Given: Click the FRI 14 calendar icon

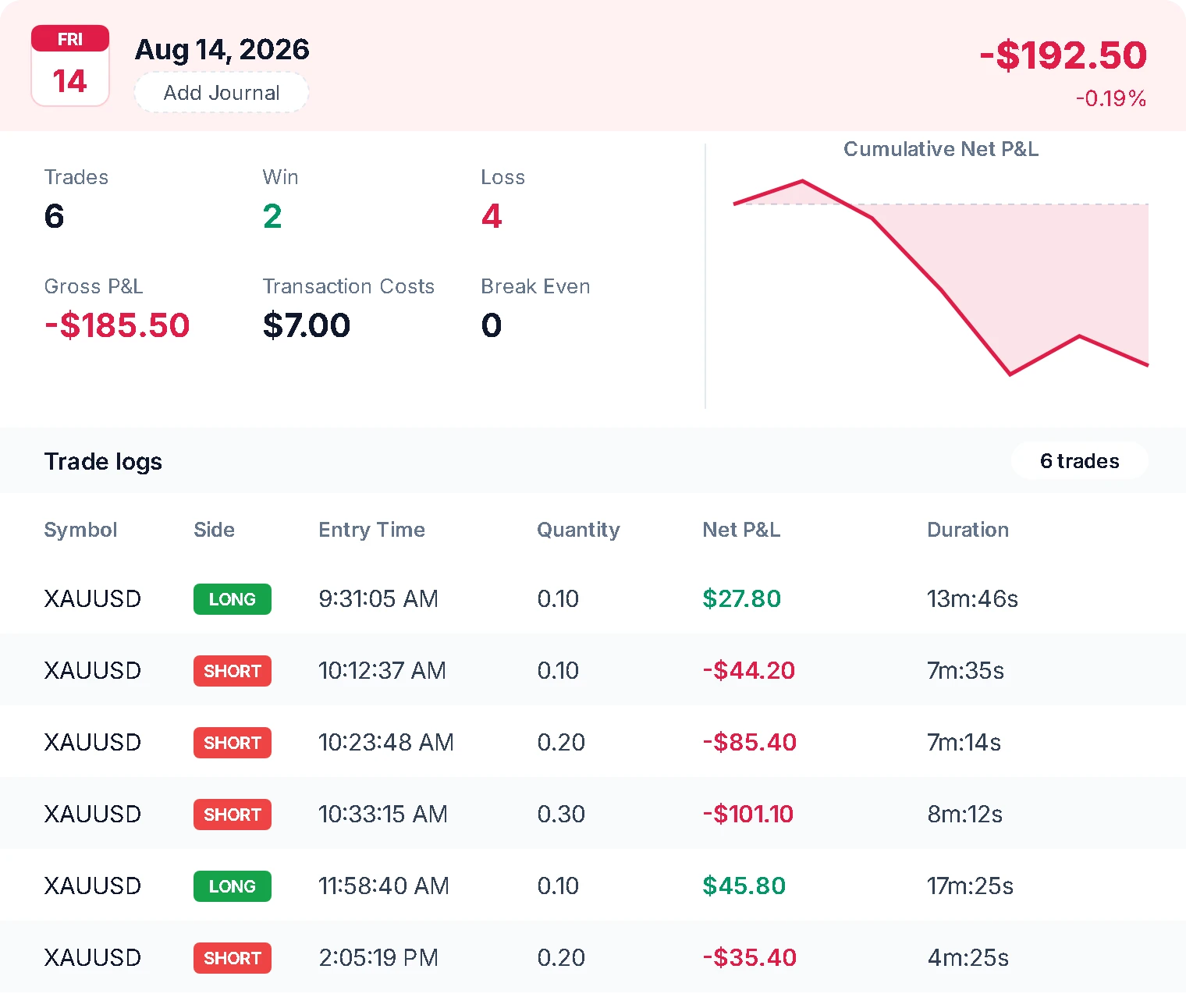Looking at the screenshot, I should [70, 66].
